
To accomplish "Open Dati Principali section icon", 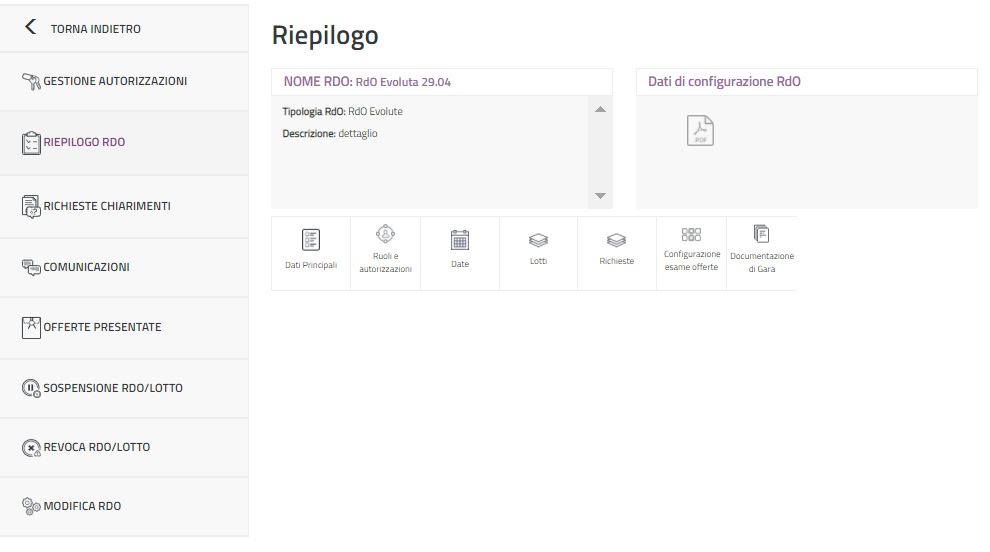I will pyautogui.click(x=311, y=240).
